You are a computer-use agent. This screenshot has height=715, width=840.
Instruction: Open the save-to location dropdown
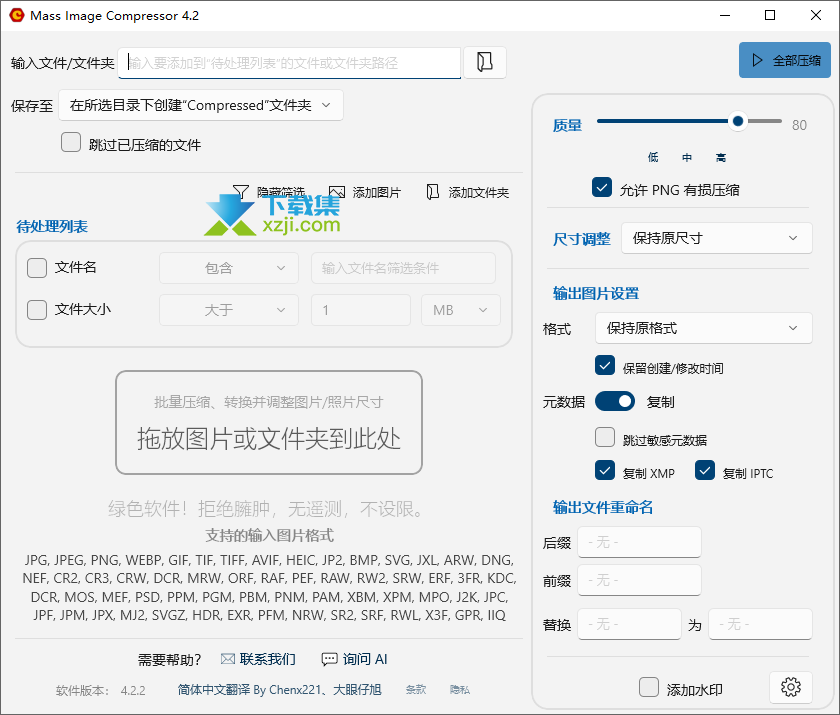tap(201, 105)
